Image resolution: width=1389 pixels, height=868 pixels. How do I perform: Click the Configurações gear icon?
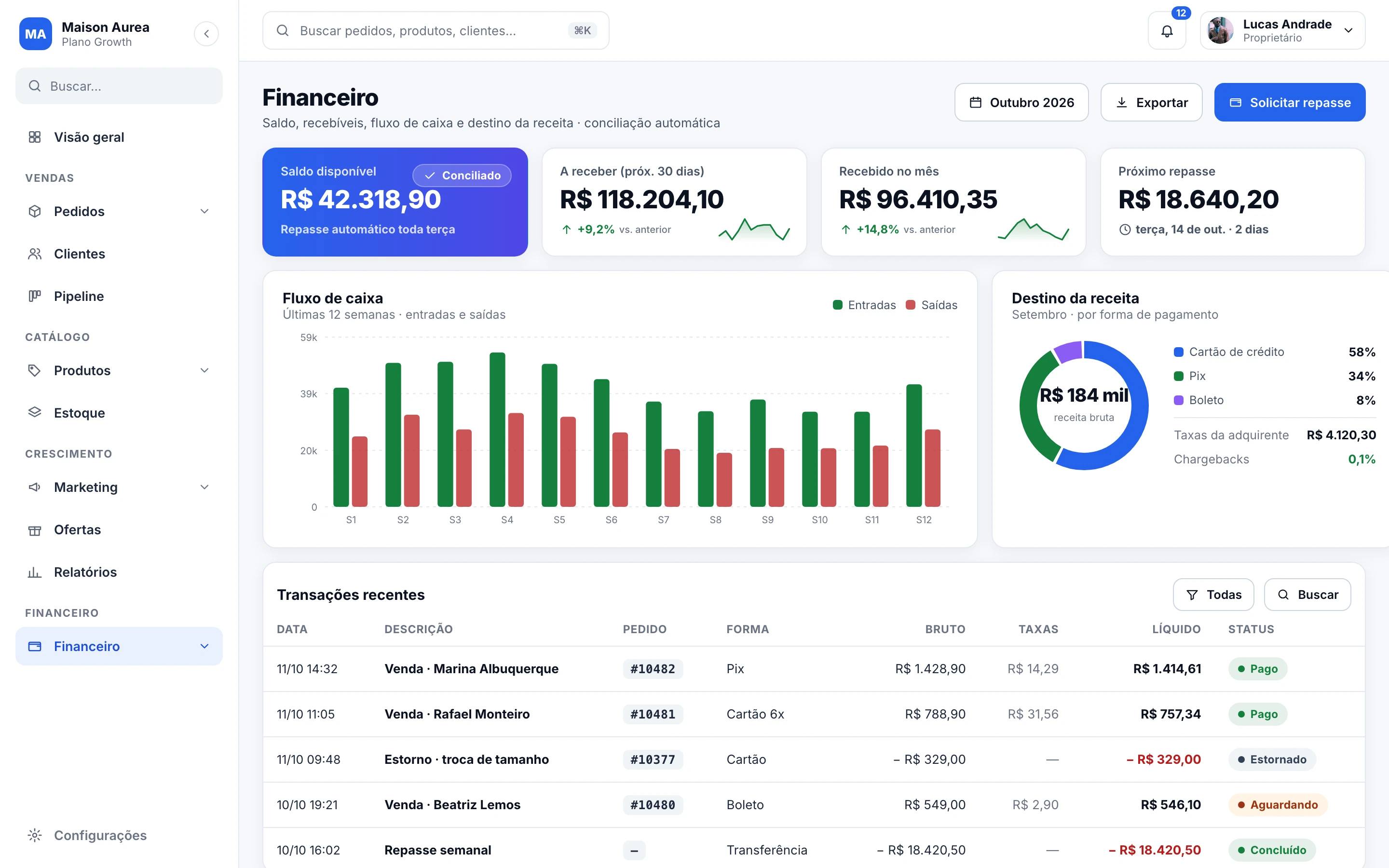tap(35, 835)
